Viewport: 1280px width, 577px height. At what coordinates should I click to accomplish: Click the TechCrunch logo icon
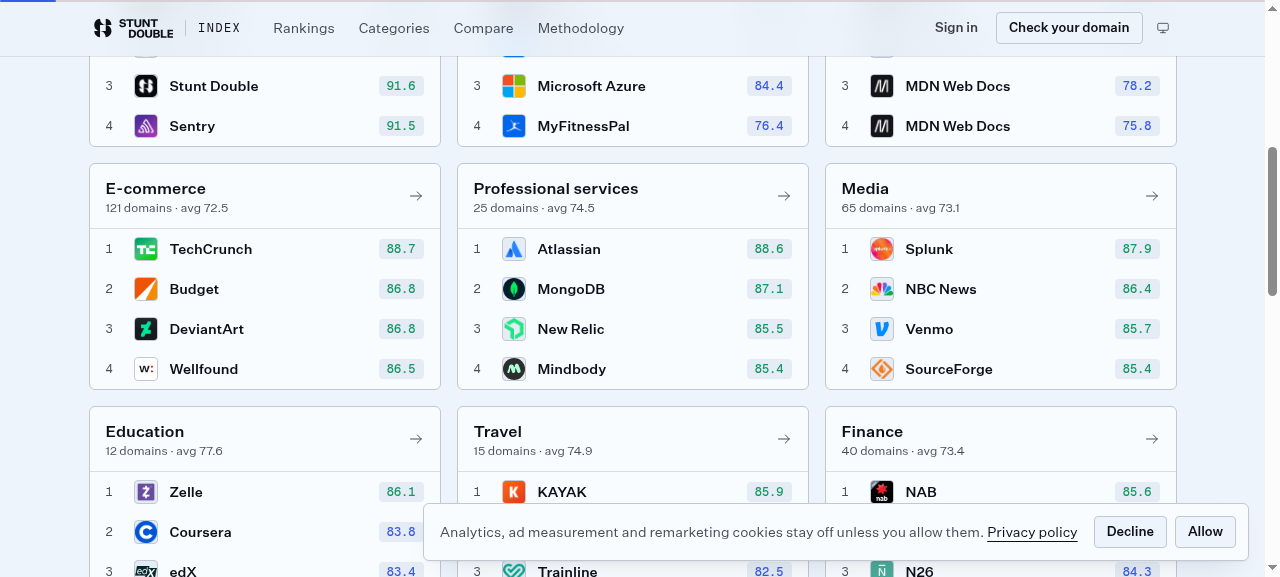point(146,249)
